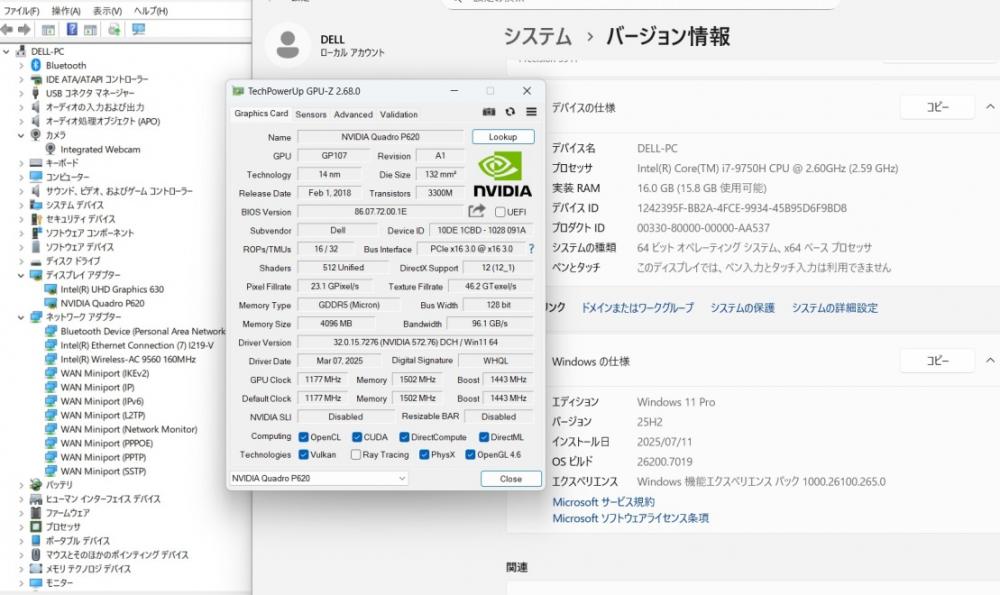The image size is (1000, 595).
Task: Click the Lookup button
Action: click(503, 136)
